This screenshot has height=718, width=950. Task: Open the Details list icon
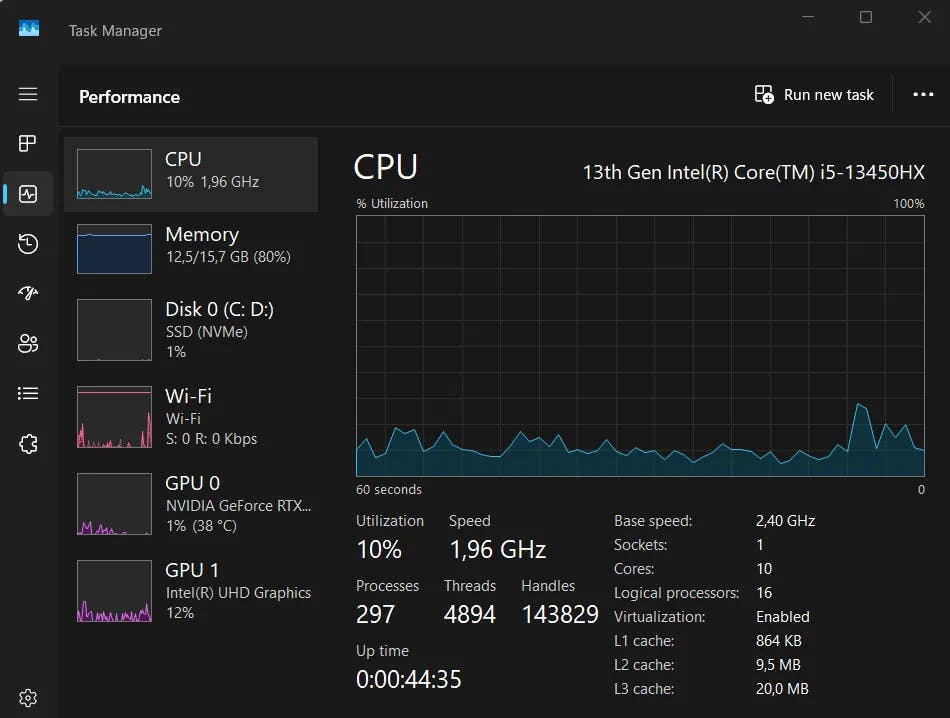tap(28, 394)
